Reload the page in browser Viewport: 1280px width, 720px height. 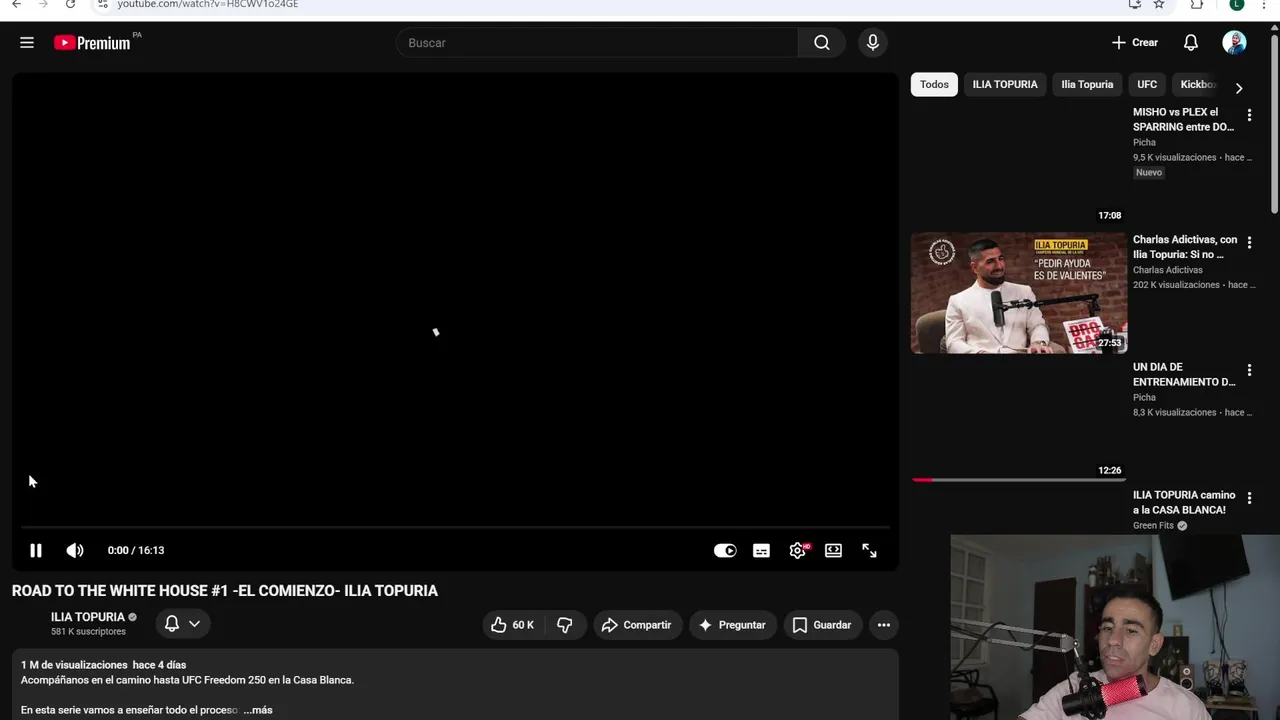(x=70, y=4)
